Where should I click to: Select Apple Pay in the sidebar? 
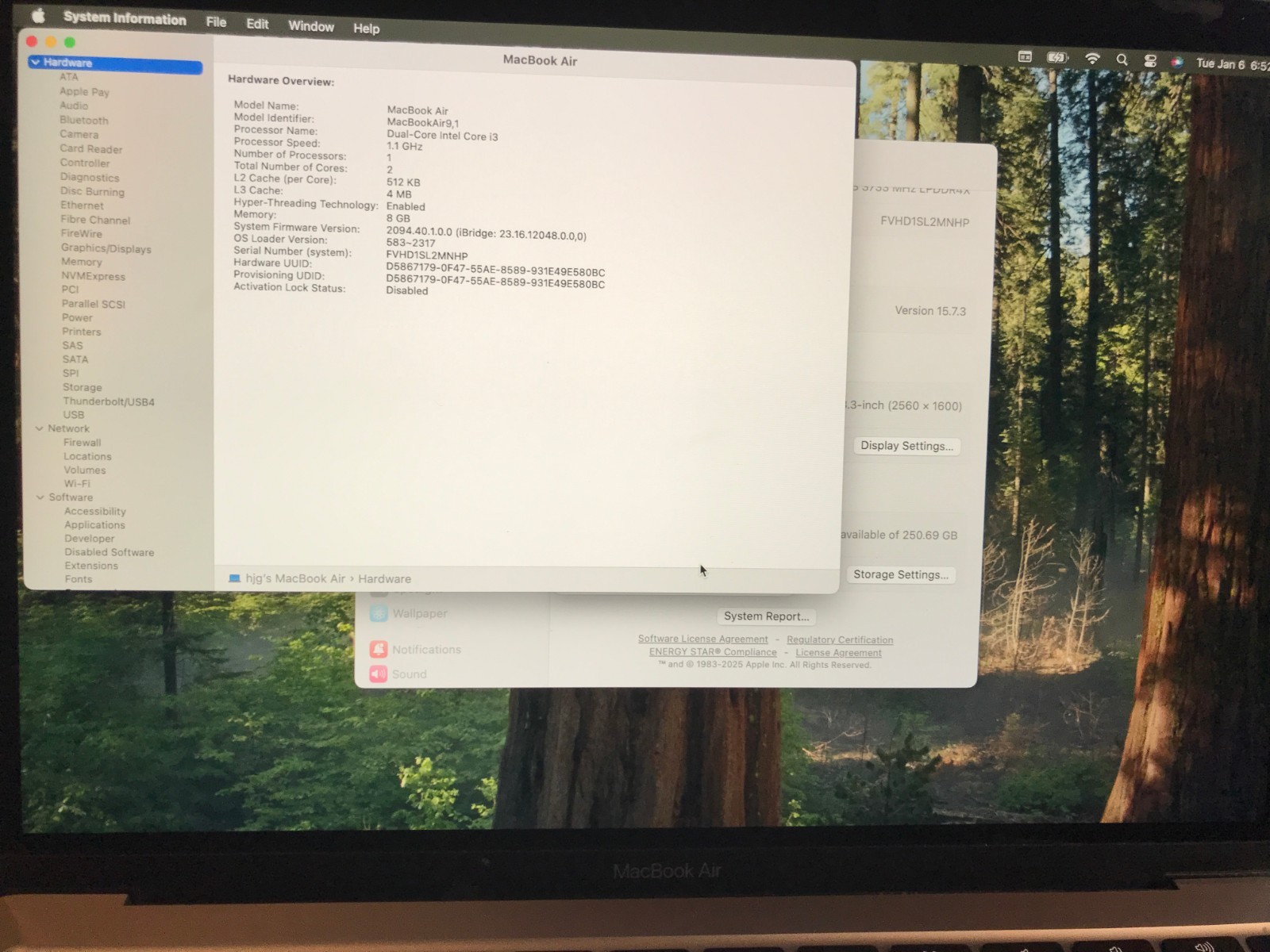pos(84,91)
